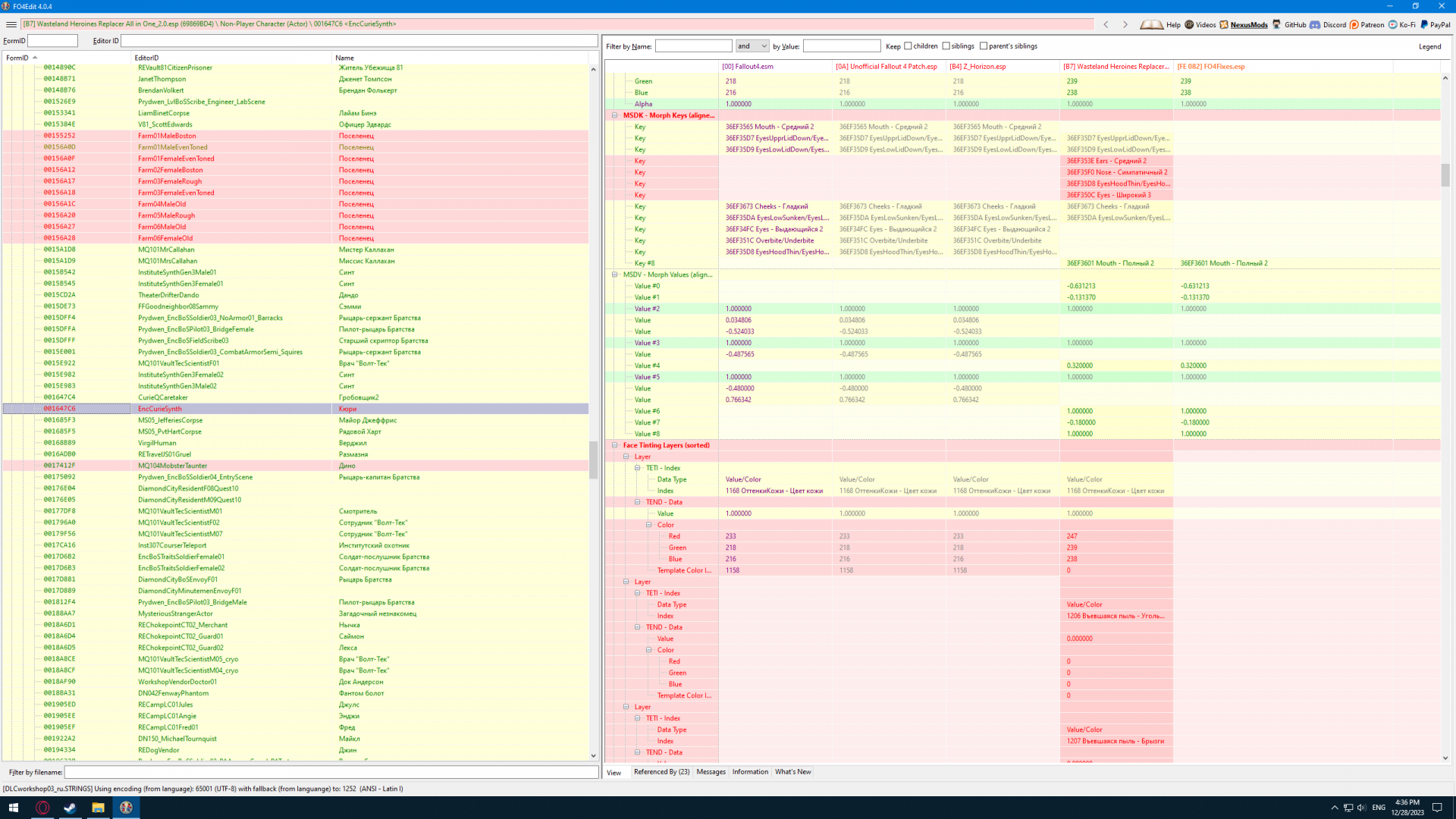The height and width of the screenshot is (819, 1456).
Task: Open the and/or filter dropdown
Action: (x=752, y=46)
